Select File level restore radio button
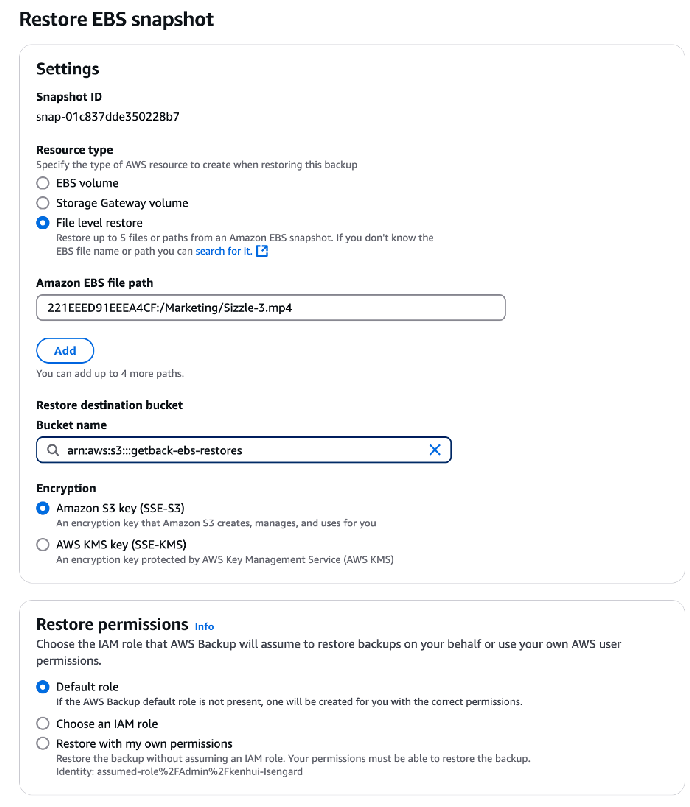The height and width of the screenshot is (807, 690). tap(43, 223)
